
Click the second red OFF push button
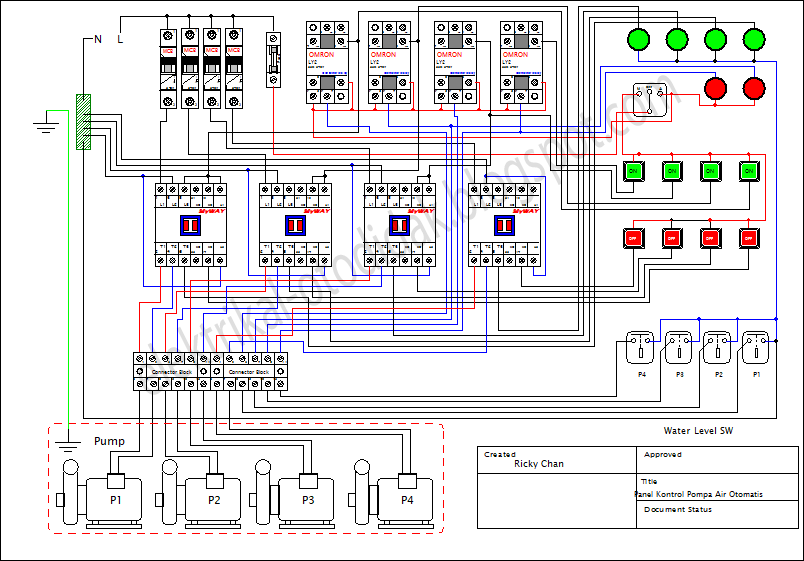(x=672, y=238)
